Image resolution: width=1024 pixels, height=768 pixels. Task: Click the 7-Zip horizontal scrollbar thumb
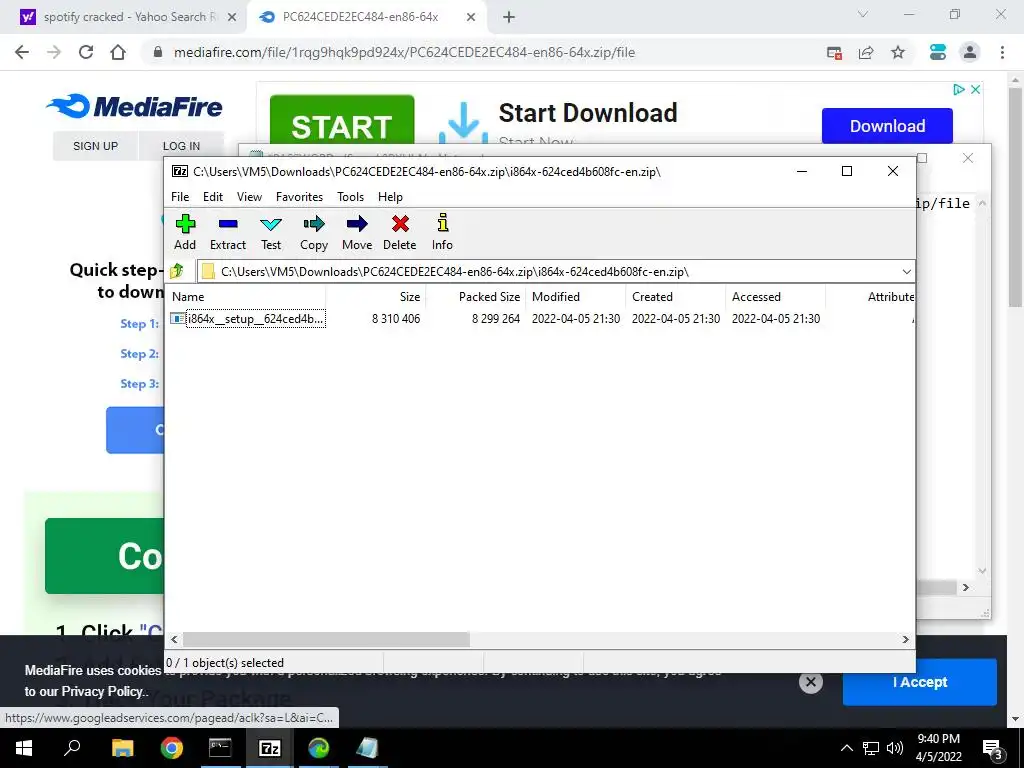pos(326,639)
